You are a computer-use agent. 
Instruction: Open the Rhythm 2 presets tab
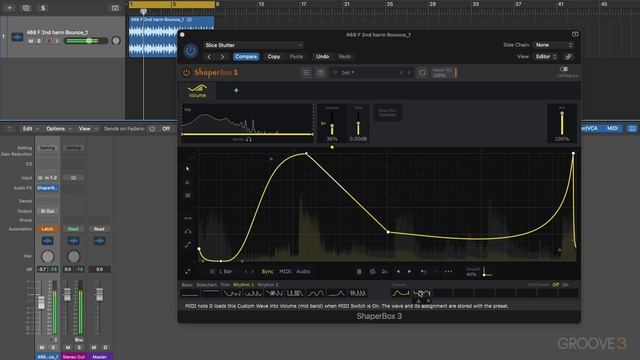tap(268, 284)
